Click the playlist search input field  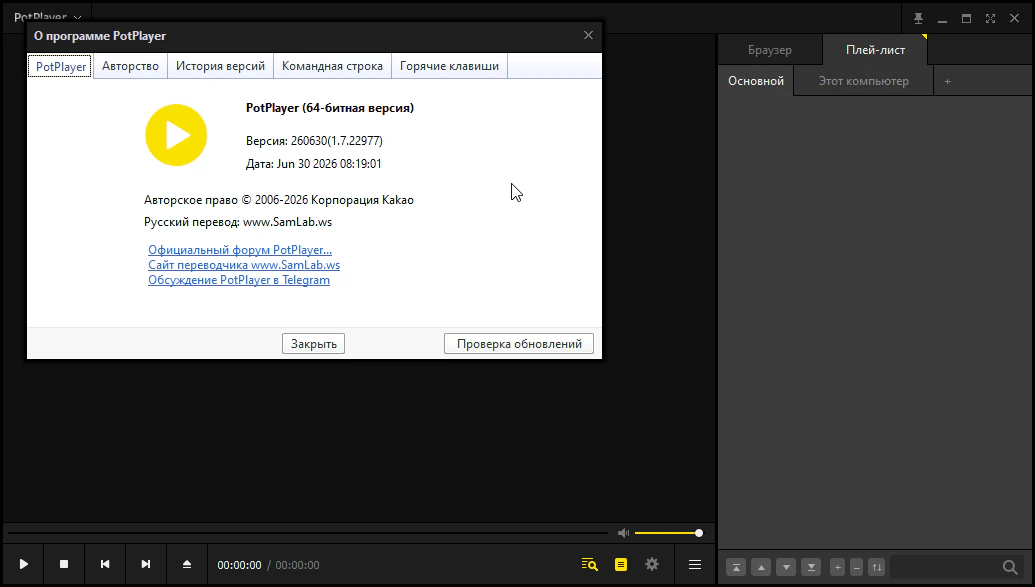tap(945, 567)
